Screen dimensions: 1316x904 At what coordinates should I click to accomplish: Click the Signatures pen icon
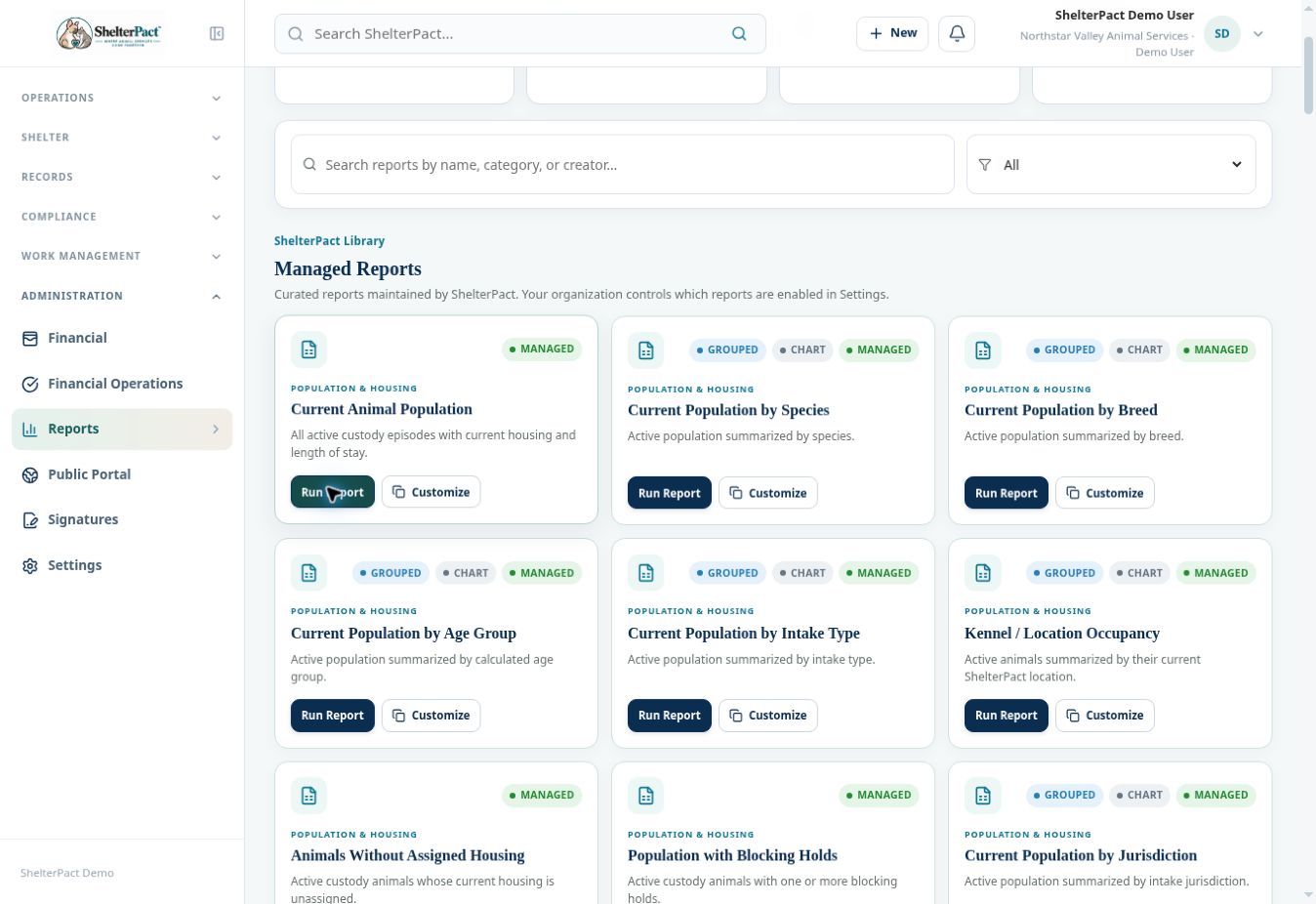point(30,520)
